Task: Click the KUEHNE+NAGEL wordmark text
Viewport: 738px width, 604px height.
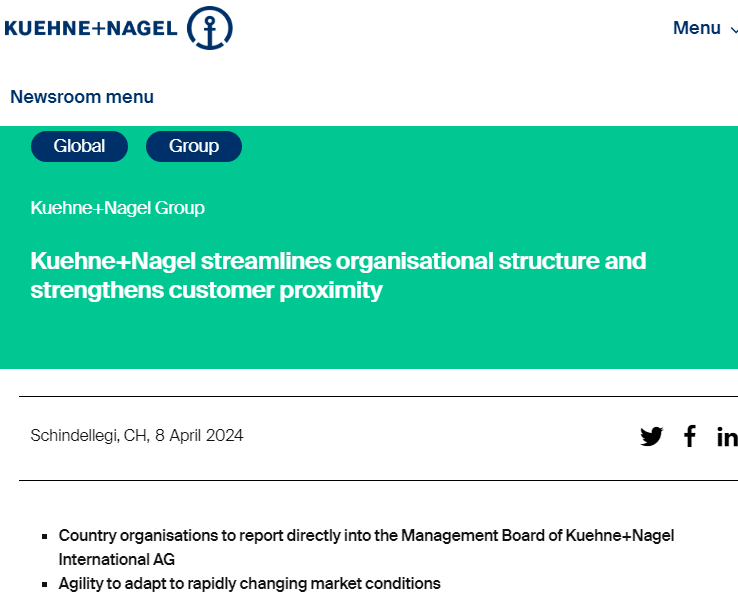Action: pyautogui.click(x=91, y=28)
